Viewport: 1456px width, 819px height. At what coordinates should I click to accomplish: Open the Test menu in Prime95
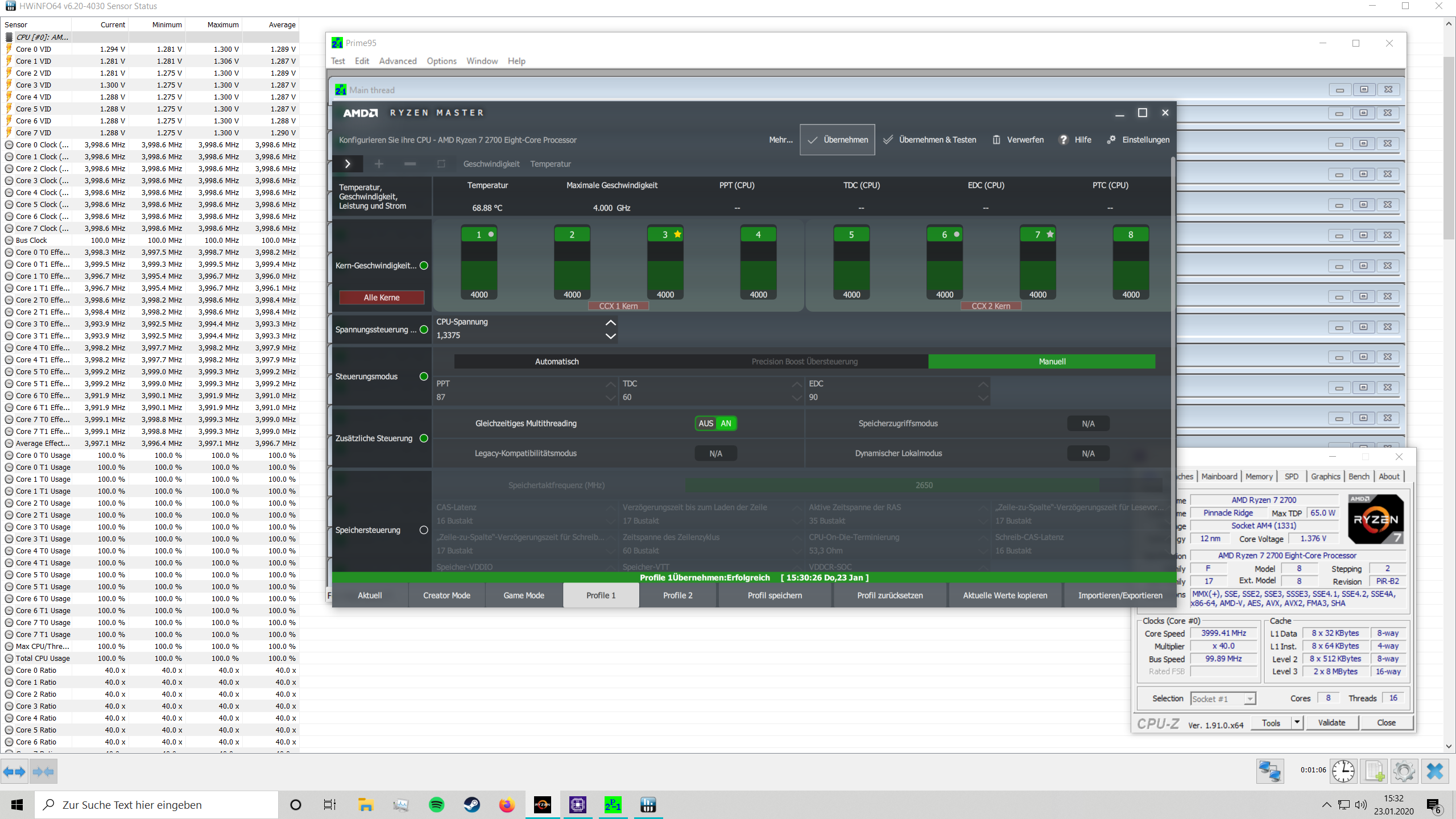[x=338, y=61]
